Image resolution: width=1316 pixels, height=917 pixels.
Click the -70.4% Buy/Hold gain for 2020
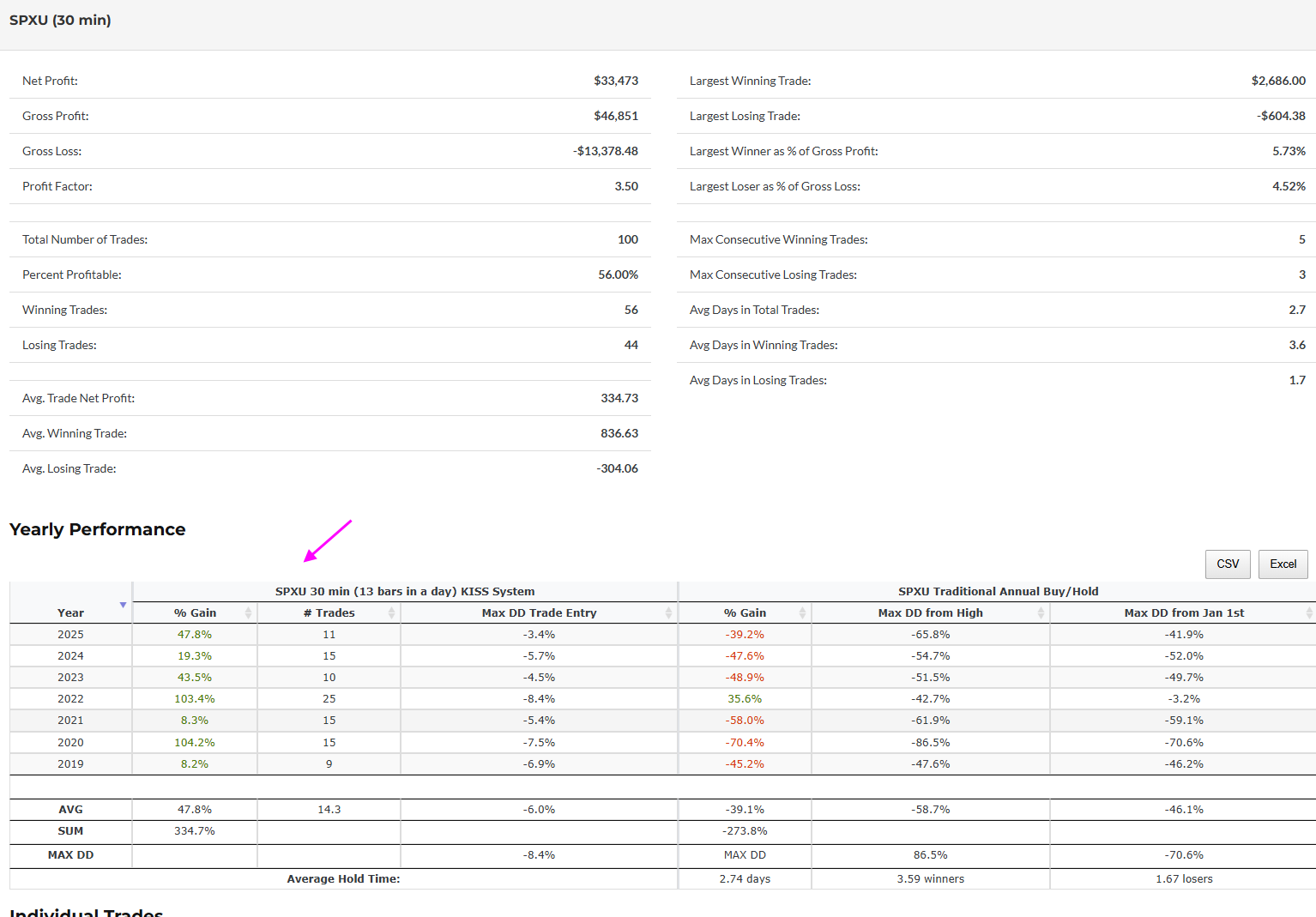(745, 743)
